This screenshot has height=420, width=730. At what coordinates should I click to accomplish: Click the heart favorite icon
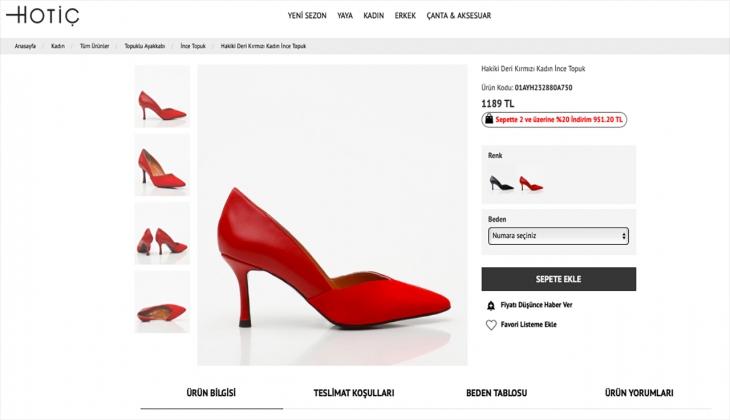coord(491,325)
